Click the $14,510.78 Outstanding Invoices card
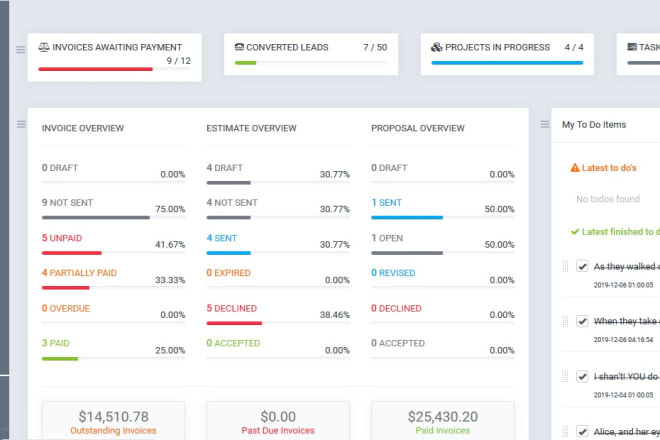Viewport: 660px width, 440px height. pyautogui.click(x=113, y=421)
